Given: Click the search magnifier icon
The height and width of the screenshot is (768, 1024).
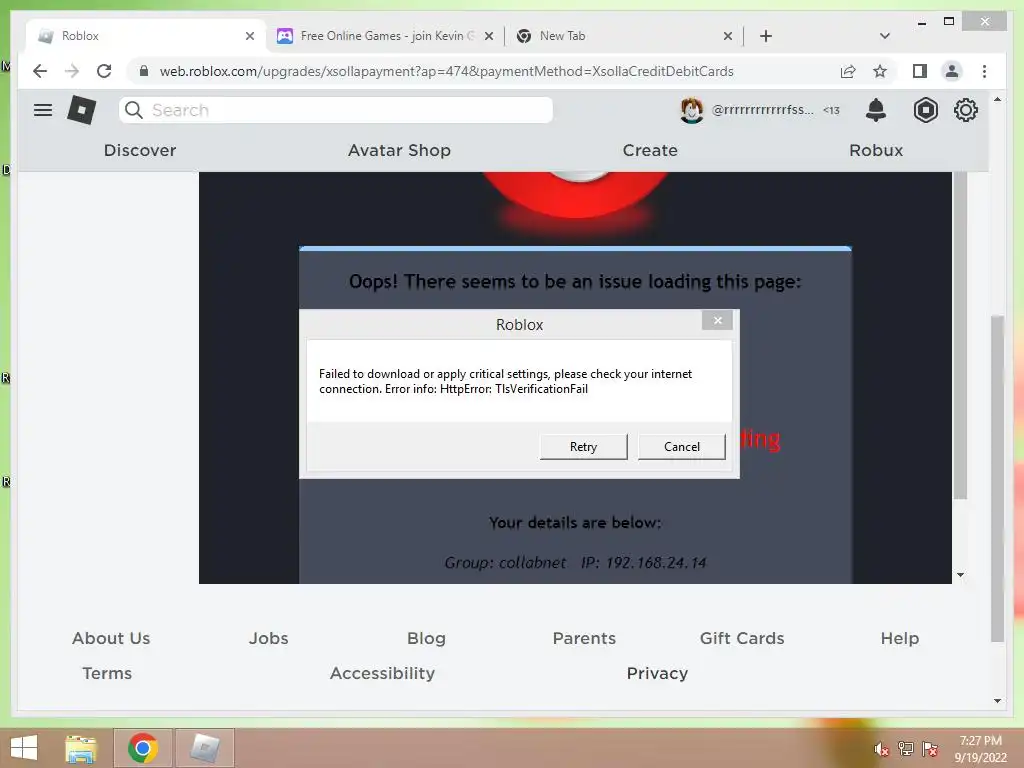Looking at the screenshot, I should click(133, 110).
